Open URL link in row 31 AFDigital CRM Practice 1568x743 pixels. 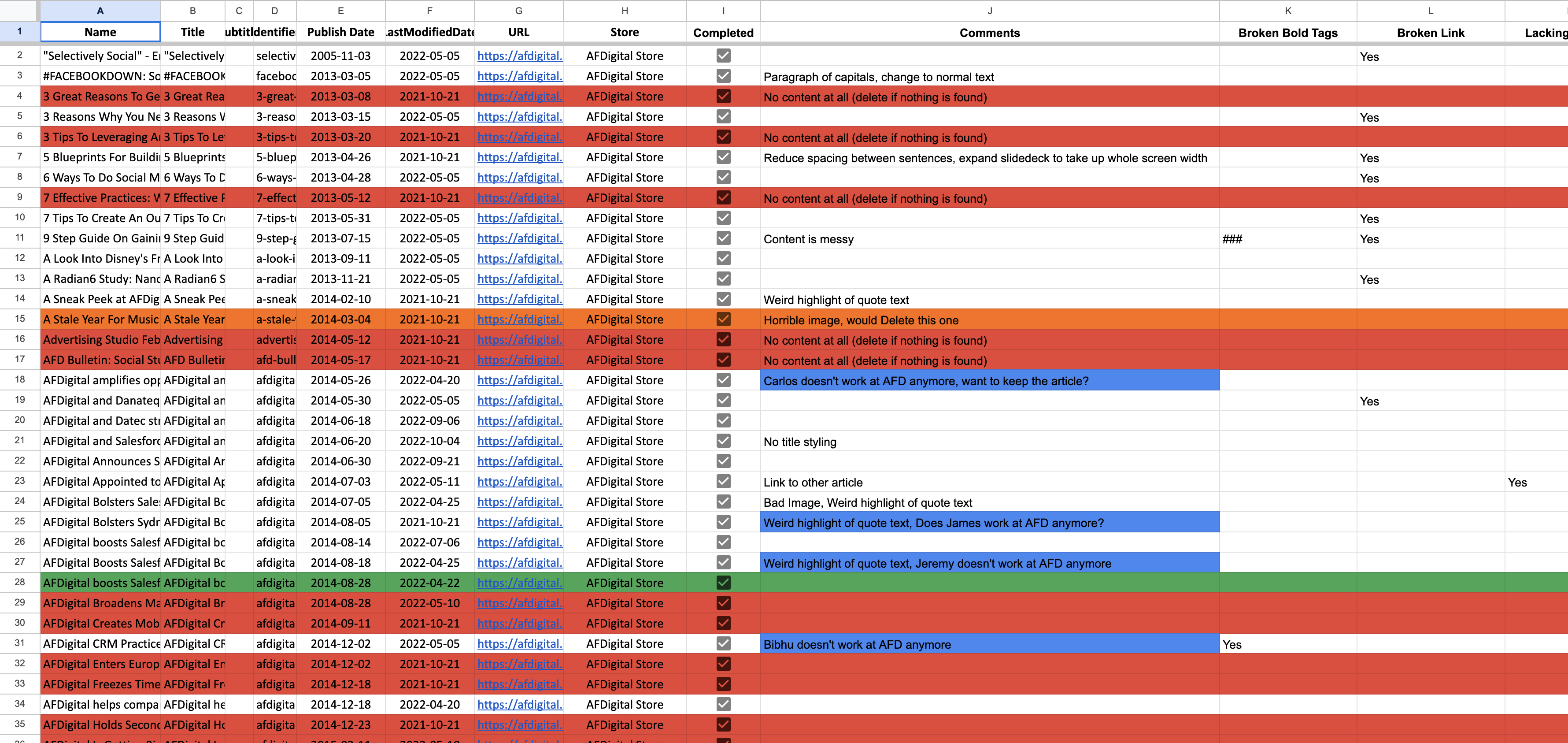coord(519,644)
